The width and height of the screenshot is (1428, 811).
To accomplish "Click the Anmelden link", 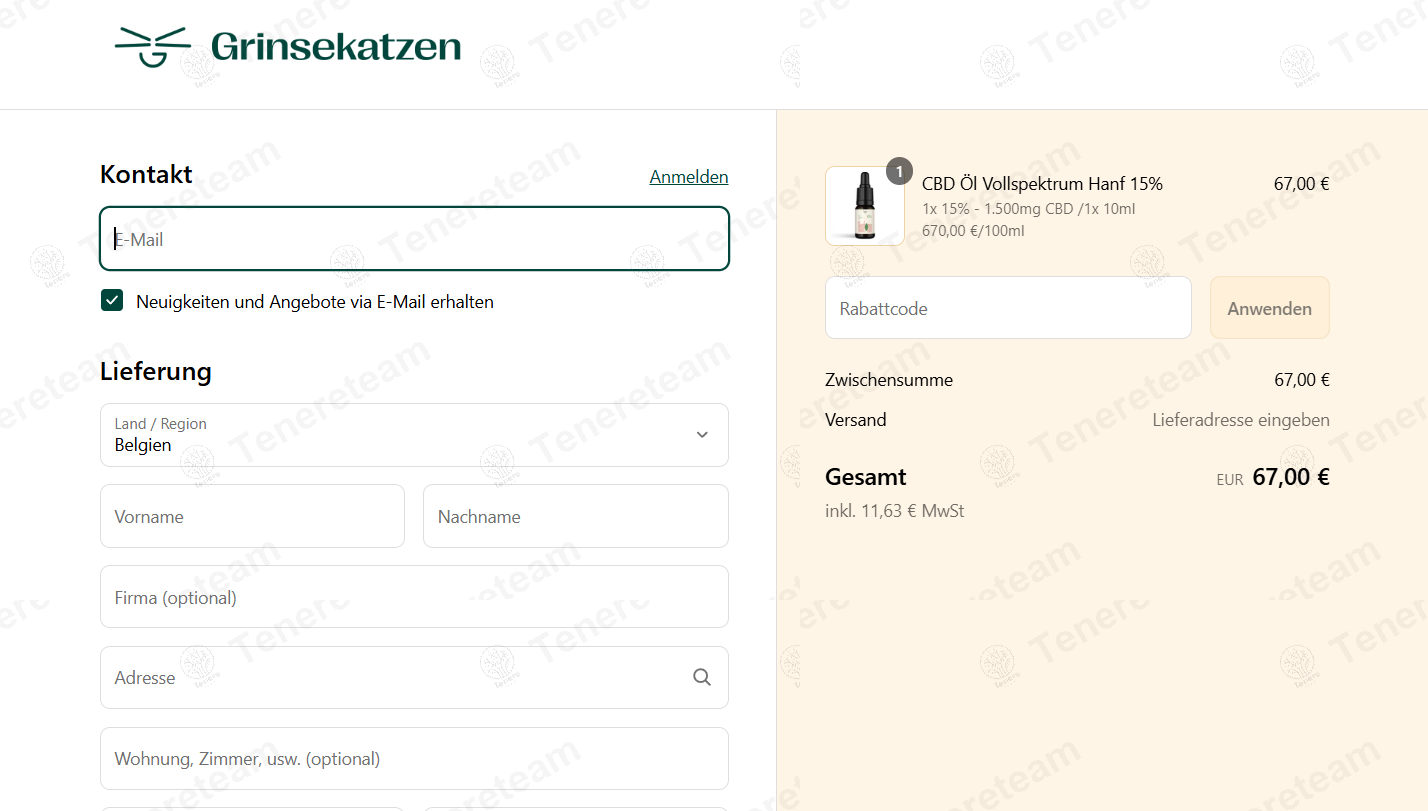I will click(x=689, y=177).
